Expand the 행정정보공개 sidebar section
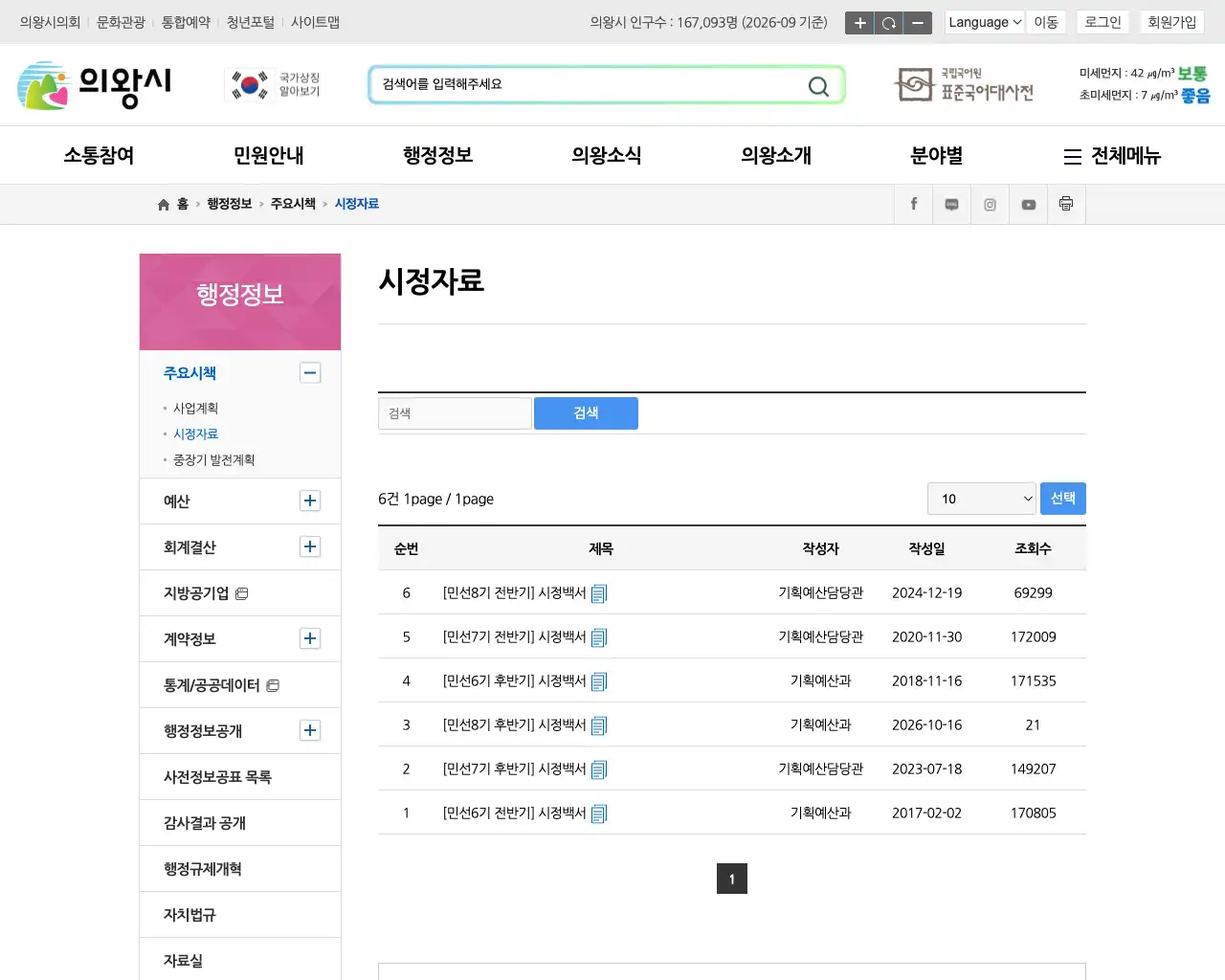This screenshot has height=980, width=1225. 310,730
